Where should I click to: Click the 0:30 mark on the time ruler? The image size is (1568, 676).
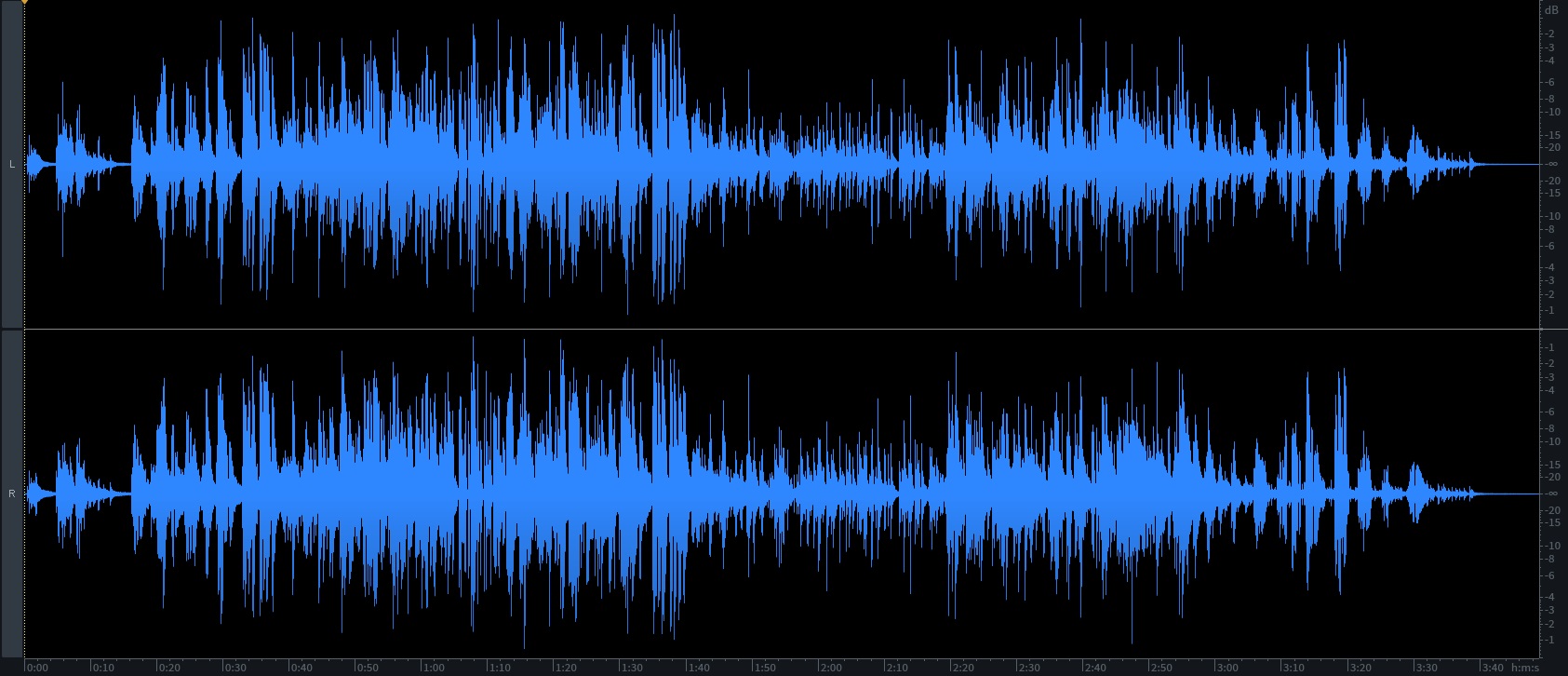[235, 668]
